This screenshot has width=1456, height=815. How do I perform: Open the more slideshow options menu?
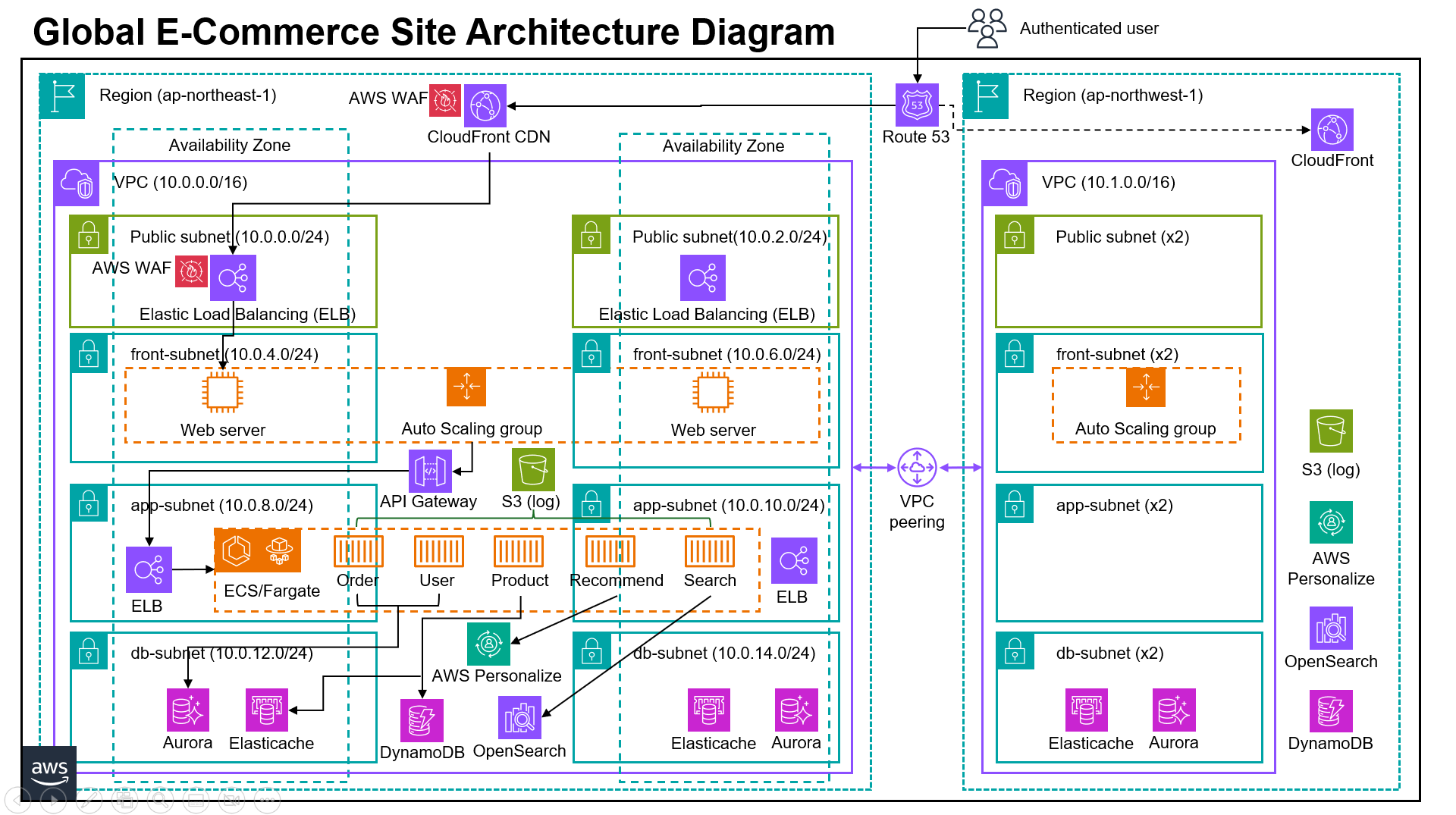coord(267,799)
